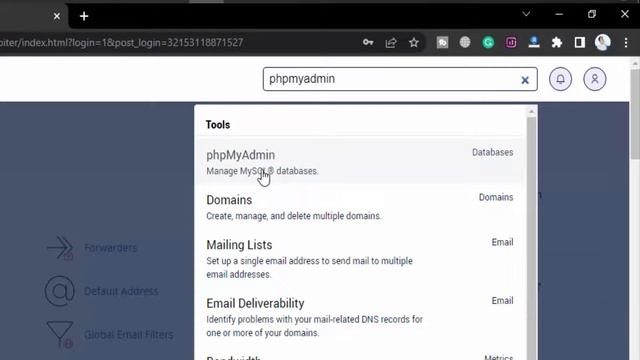This screenshot has width=640, height=360.
Task: Open Forwarders in the Email section
Action: click(111, 248)
